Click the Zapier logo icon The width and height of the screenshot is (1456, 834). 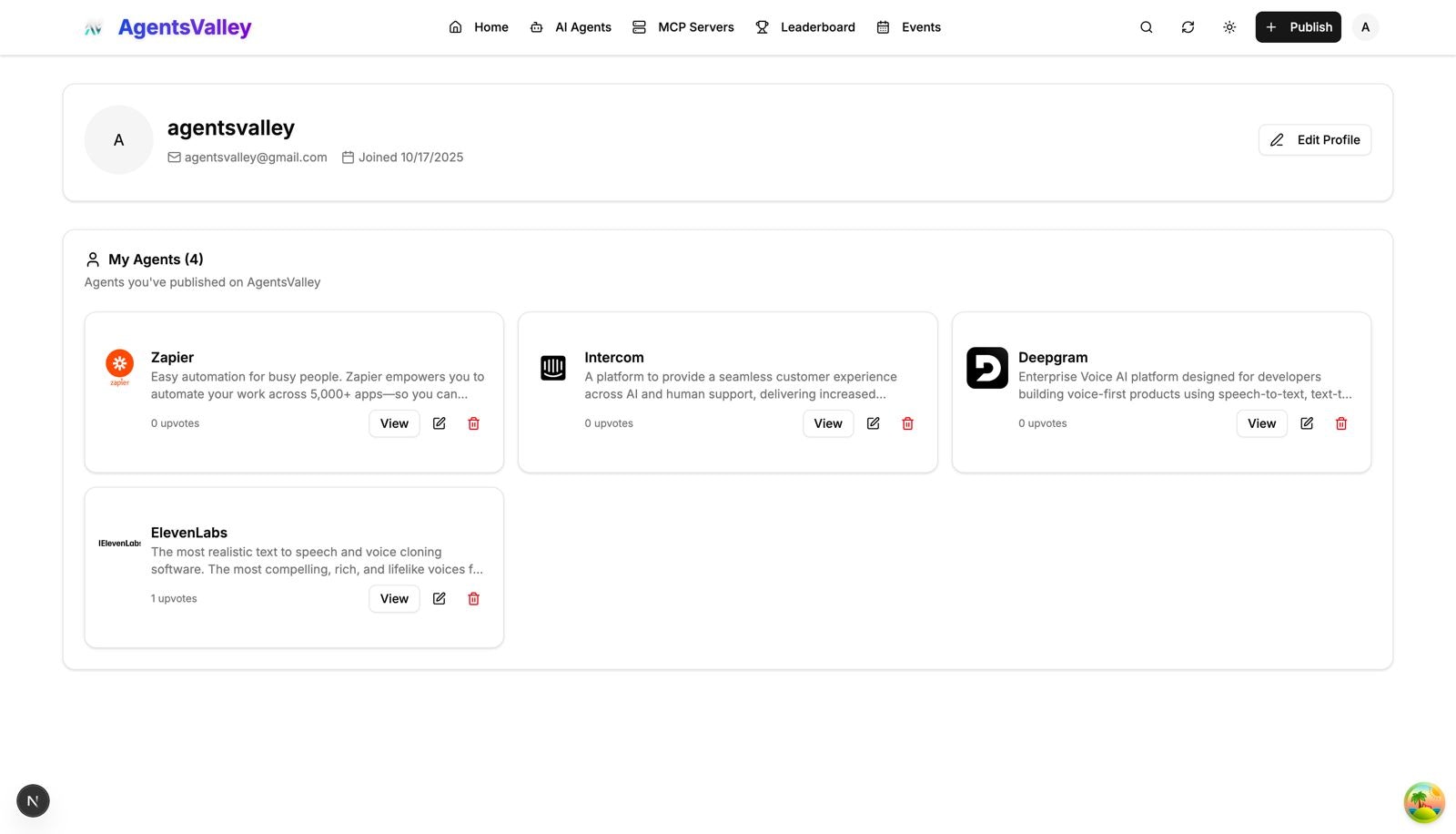[x=119, y=367]
